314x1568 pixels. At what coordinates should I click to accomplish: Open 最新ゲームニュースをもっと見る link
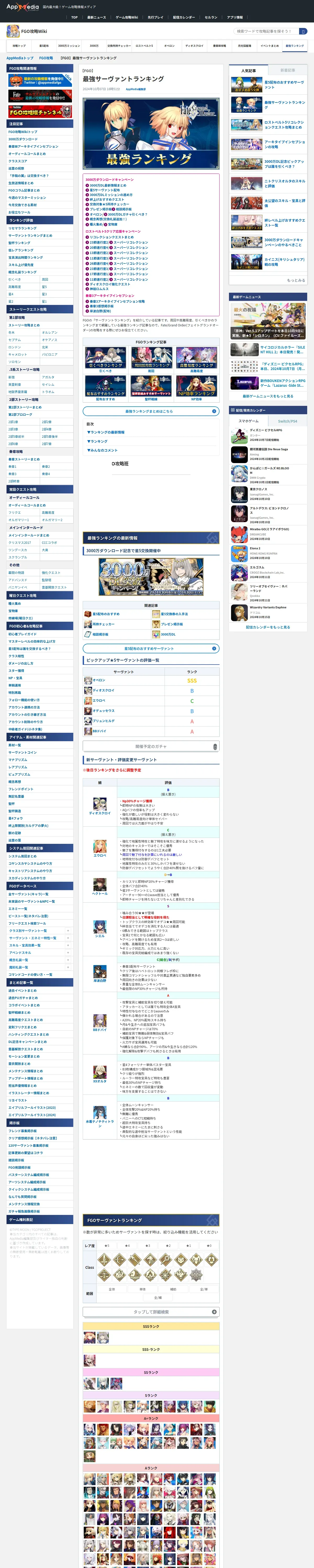pos(268,396)
